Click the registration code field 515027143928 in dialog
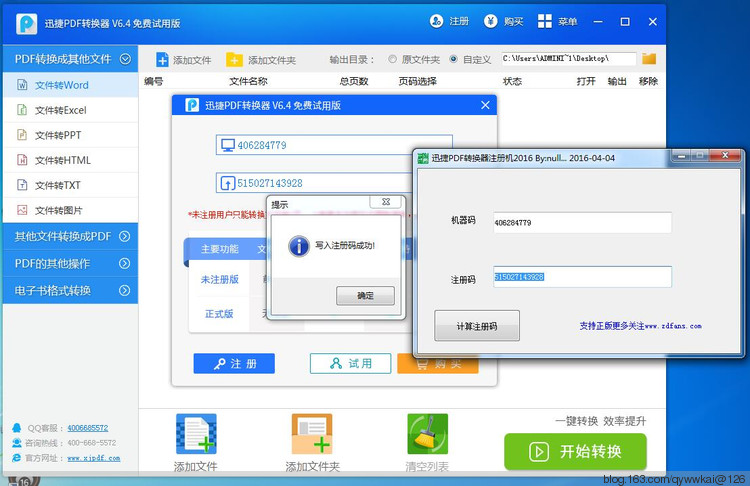 [x=315, y=183]
